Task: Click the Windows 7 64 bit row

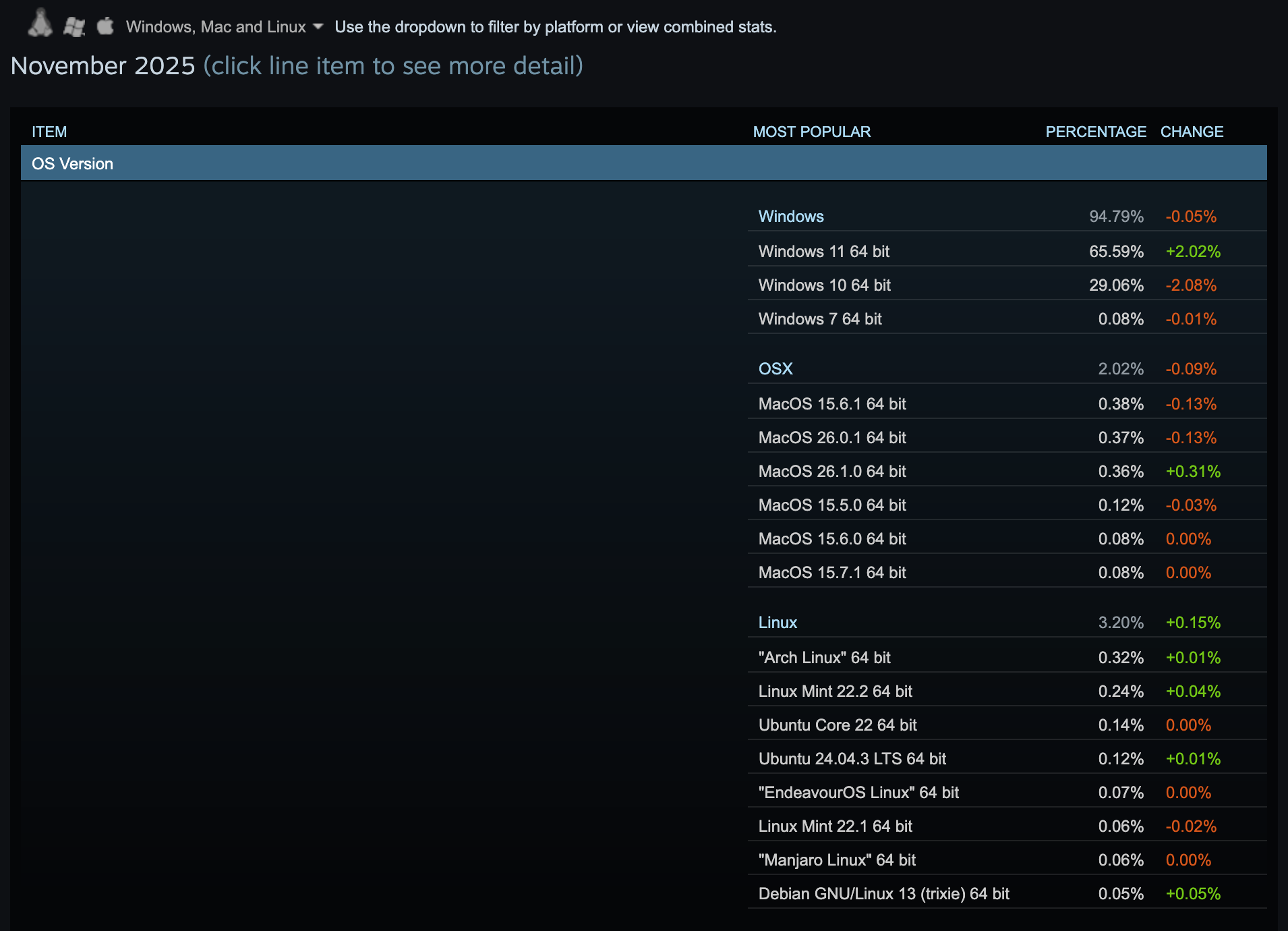Action: (1007, 319)
